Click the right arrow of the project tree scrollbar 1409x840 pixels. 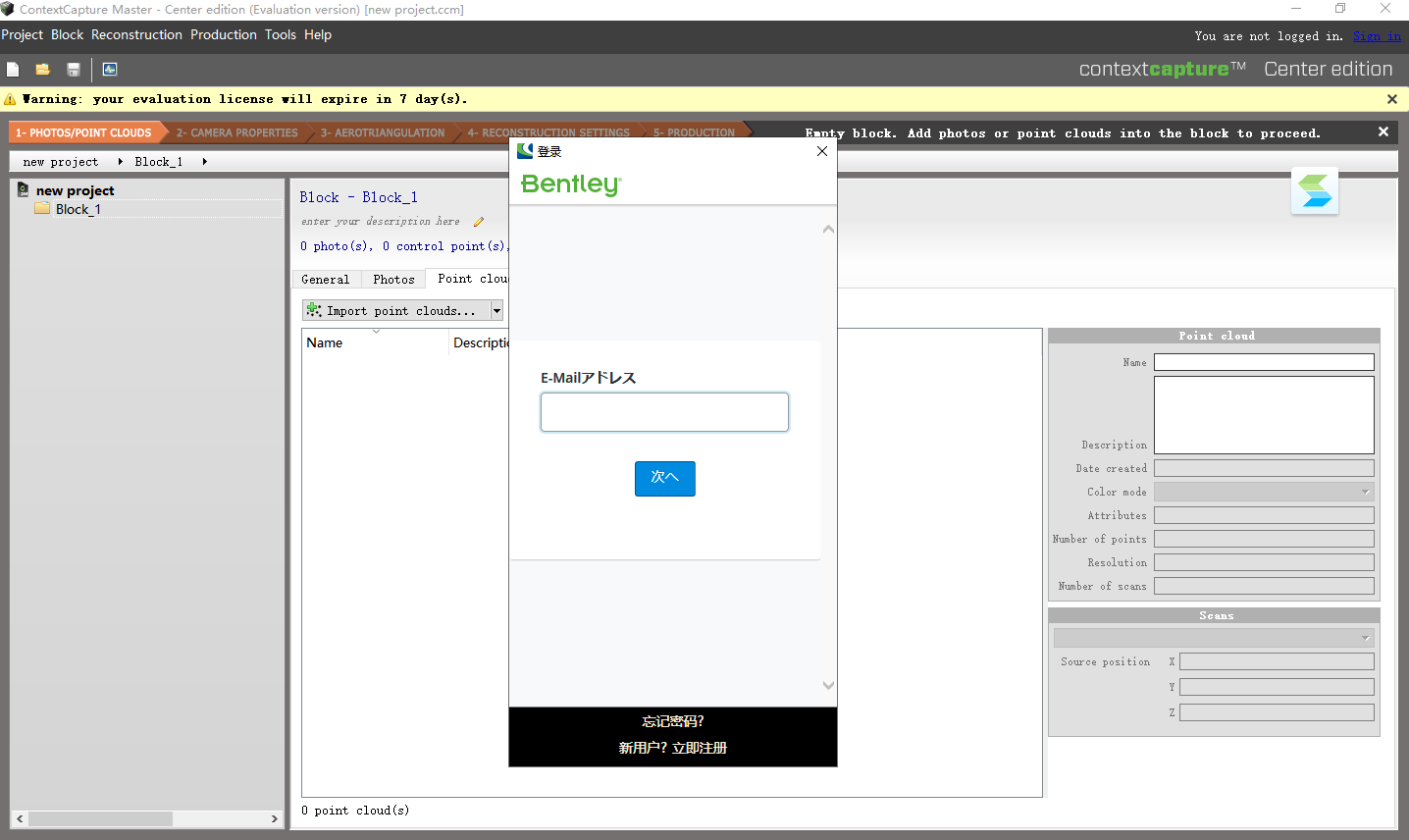coord(275,818)
